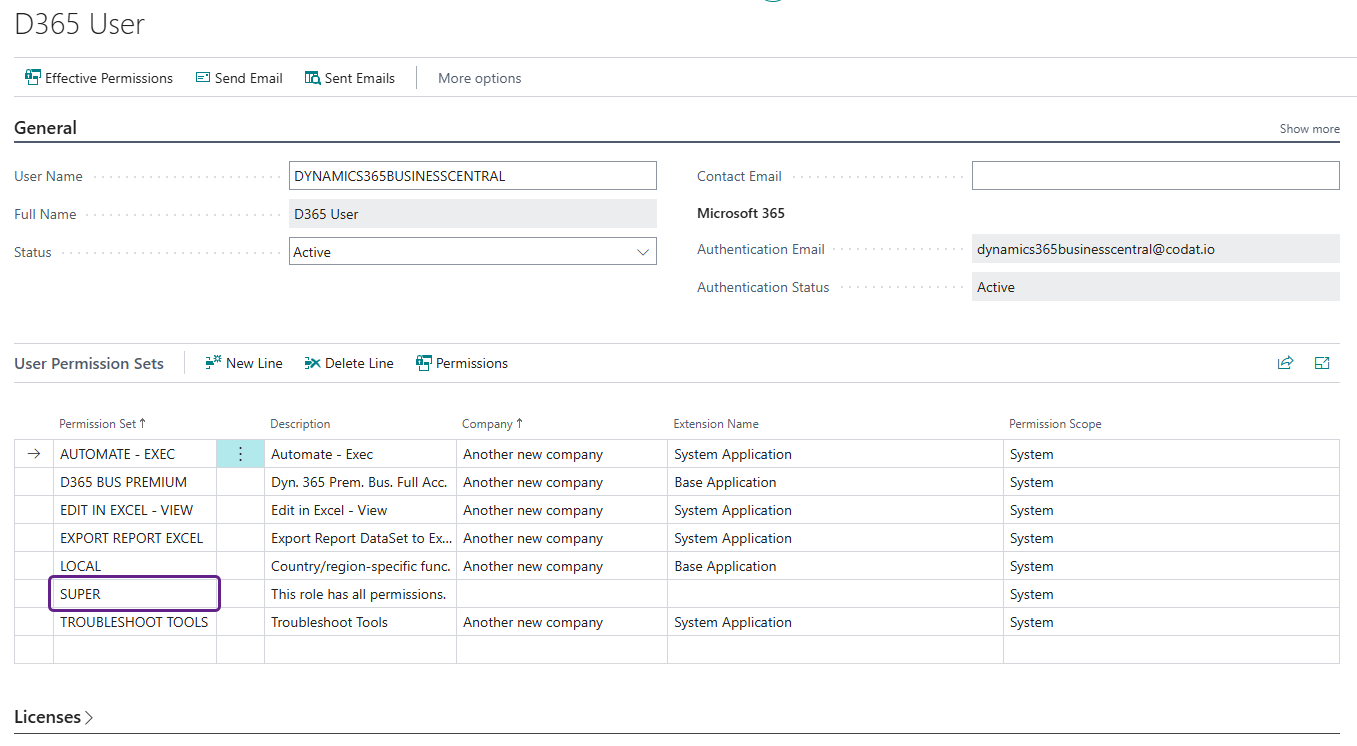
Task: Sort by the Company column header
Action: [491, 423]
